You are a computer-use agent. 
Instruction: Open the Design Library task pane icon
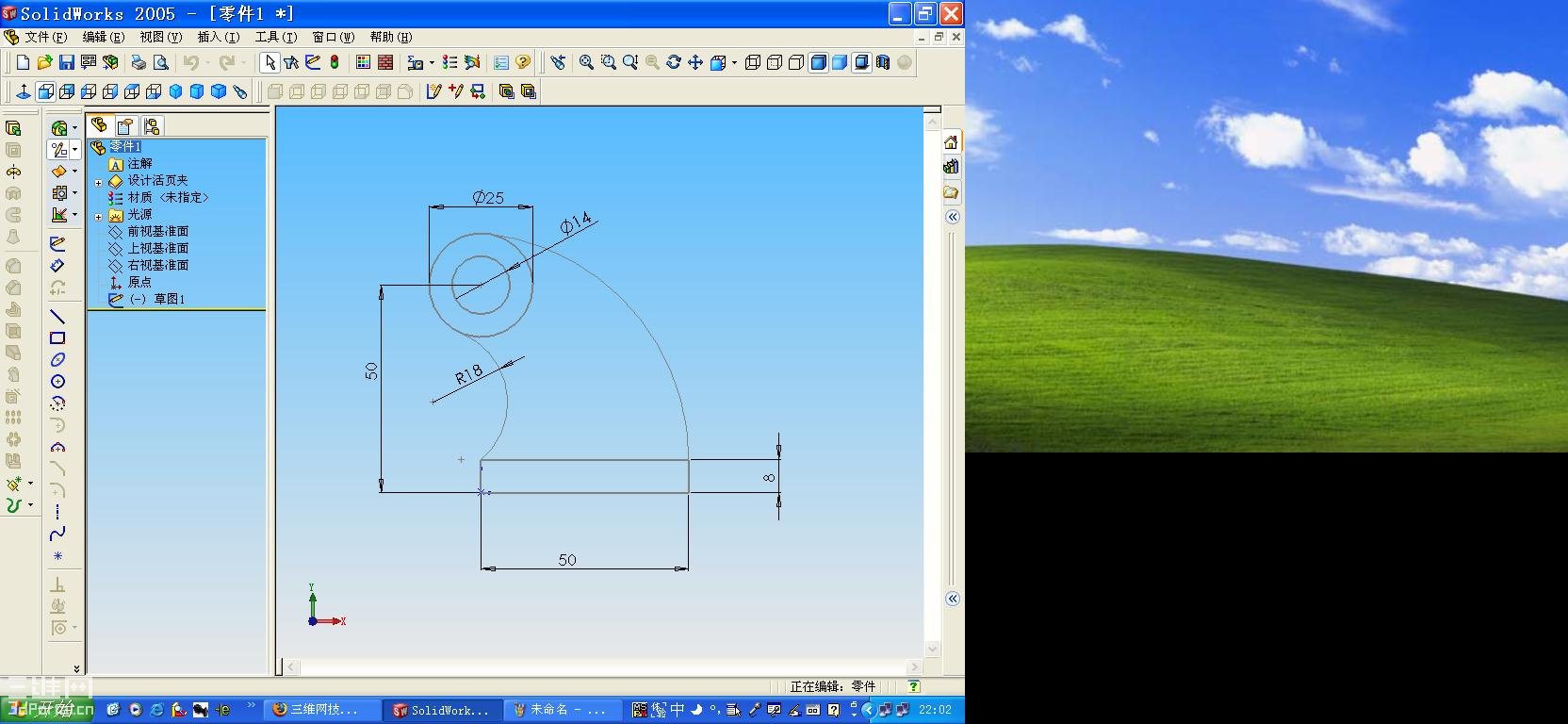(x=951, y=167)
